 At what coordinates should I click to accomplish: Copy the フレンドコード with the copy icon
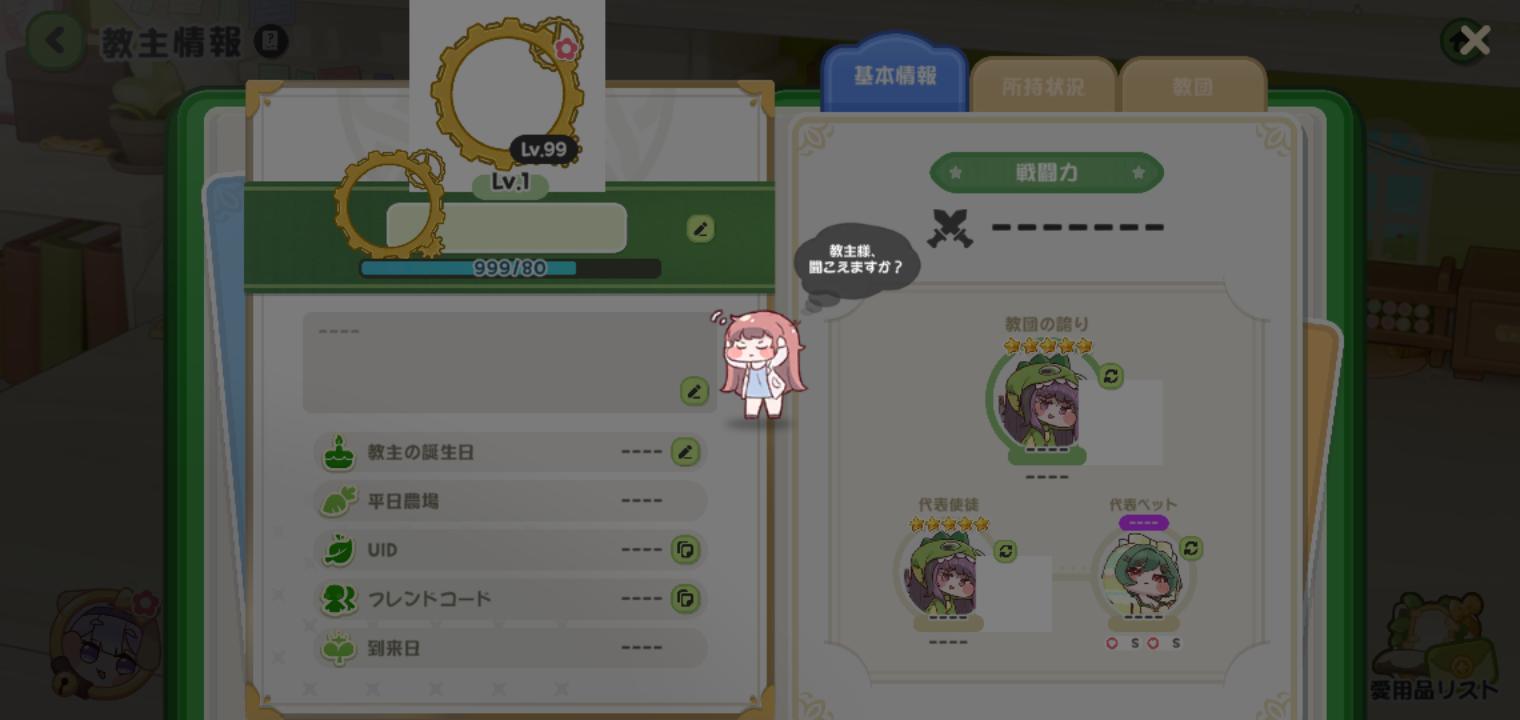click(x=685, y=598)
